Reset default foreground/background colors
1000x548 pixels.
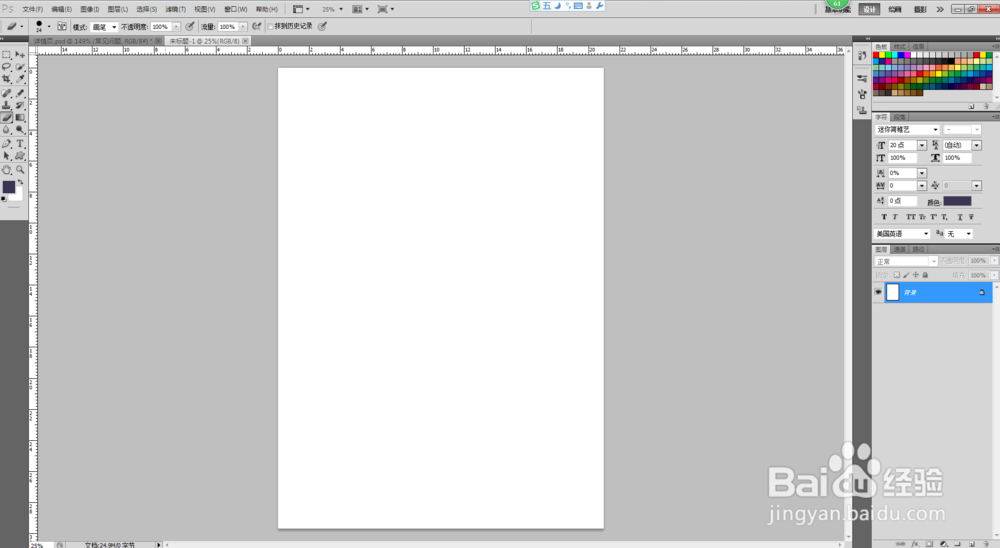click(4, 199)
